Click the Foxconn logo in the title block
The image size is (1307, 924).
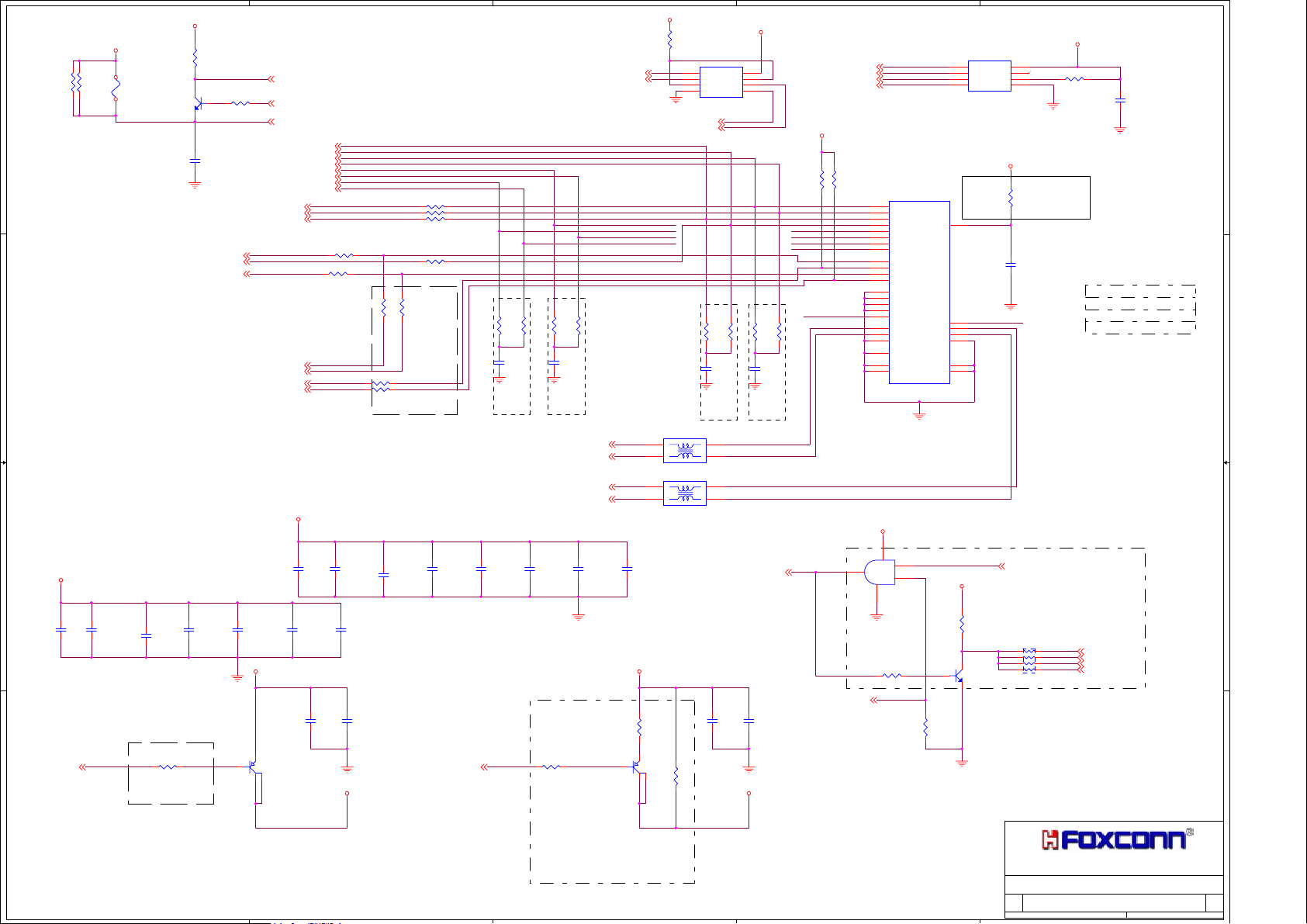(x=1117, y=839)
